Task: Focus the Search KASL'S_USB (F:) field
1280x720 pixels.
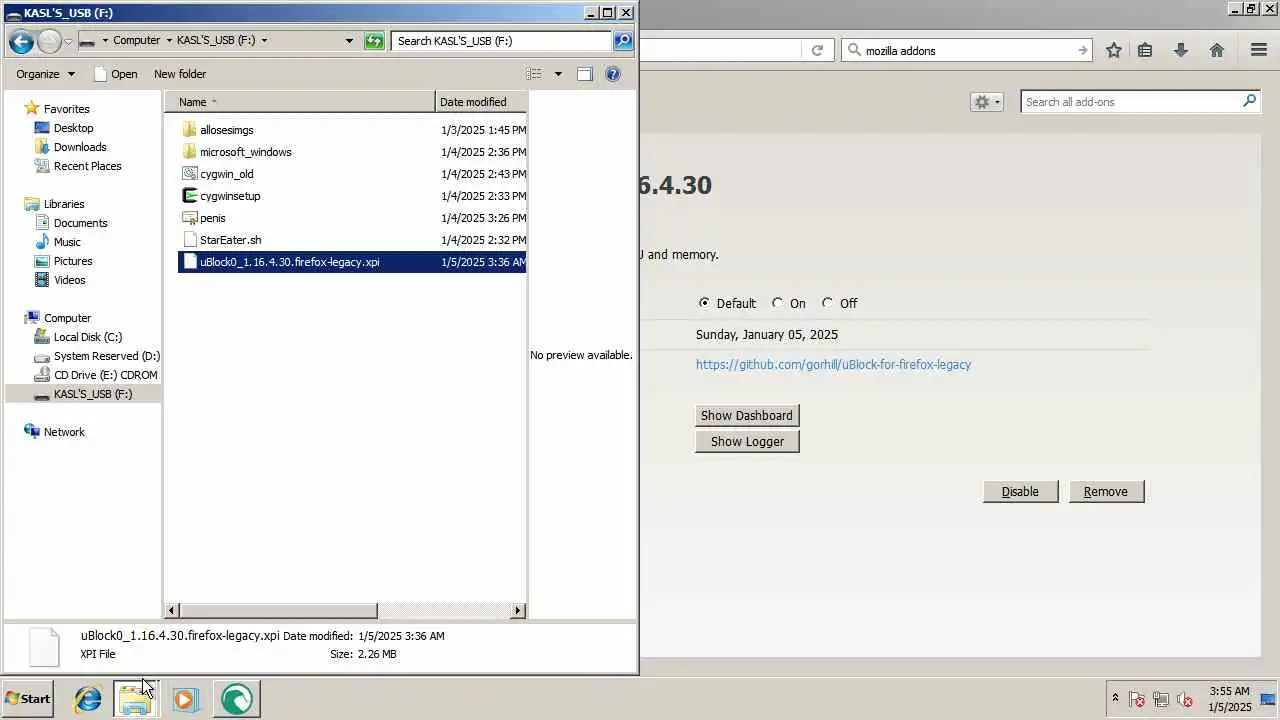Action: click(501, 41)
